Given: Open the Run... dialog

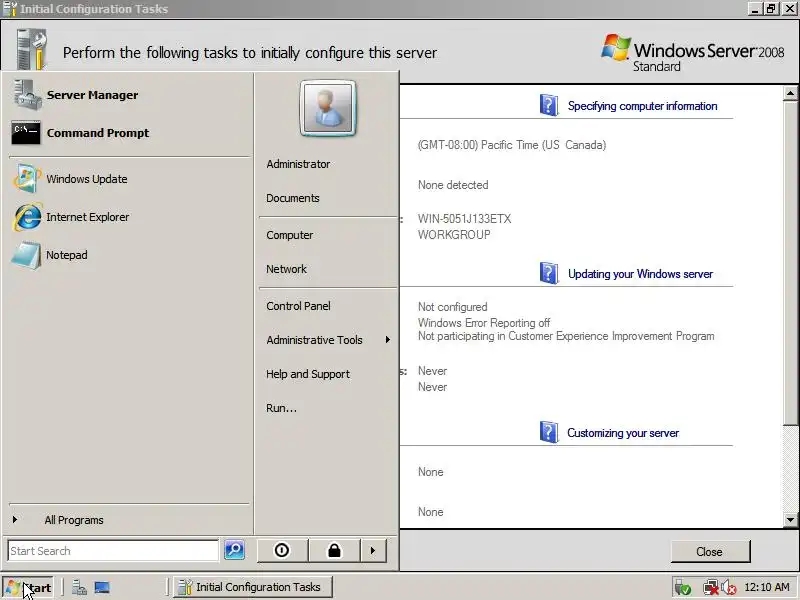Looking at the screenshot, I should (x=281, y=408).
